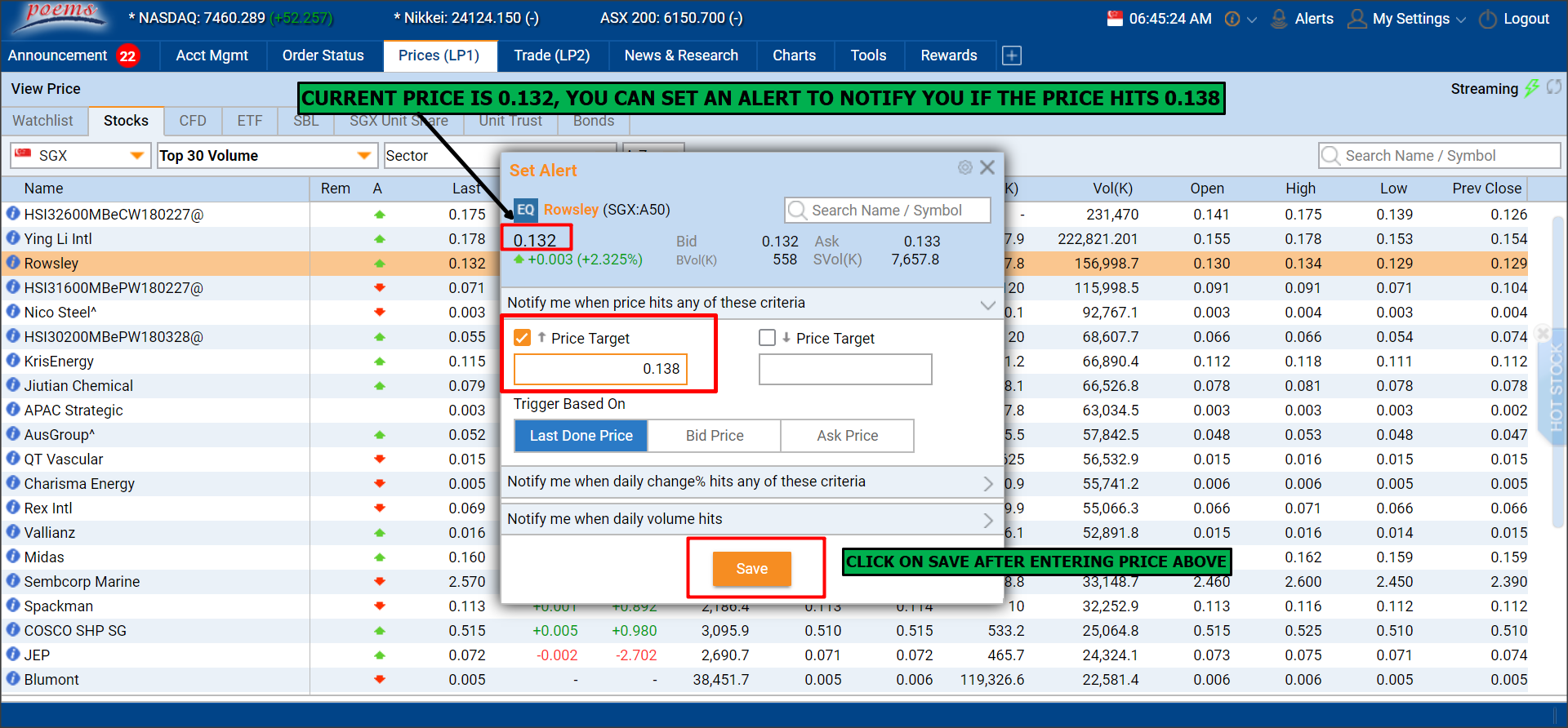Click the Rowsley link in Set Alert

571,210
